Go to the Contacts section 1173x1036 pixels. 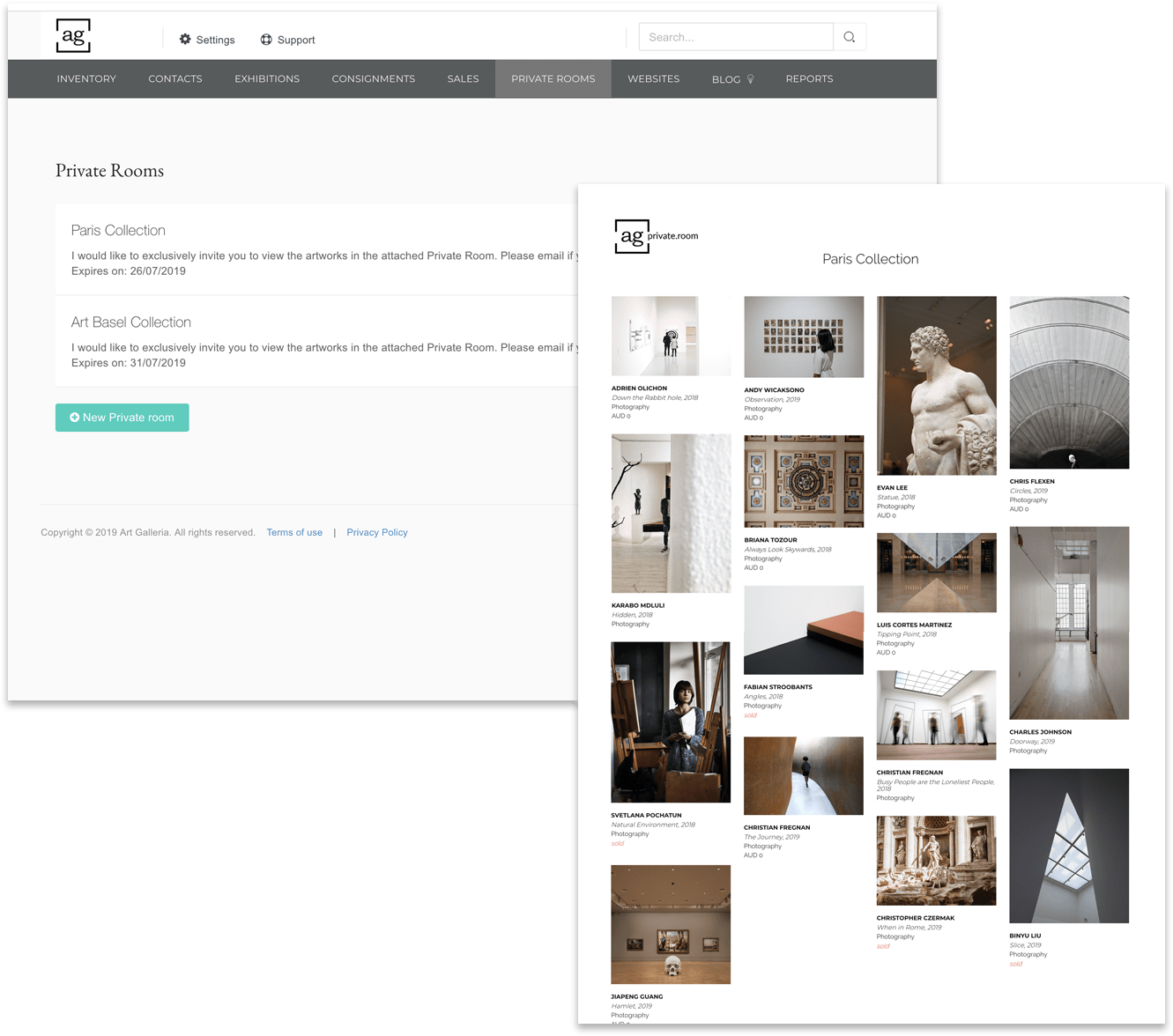tap(175, 79)
